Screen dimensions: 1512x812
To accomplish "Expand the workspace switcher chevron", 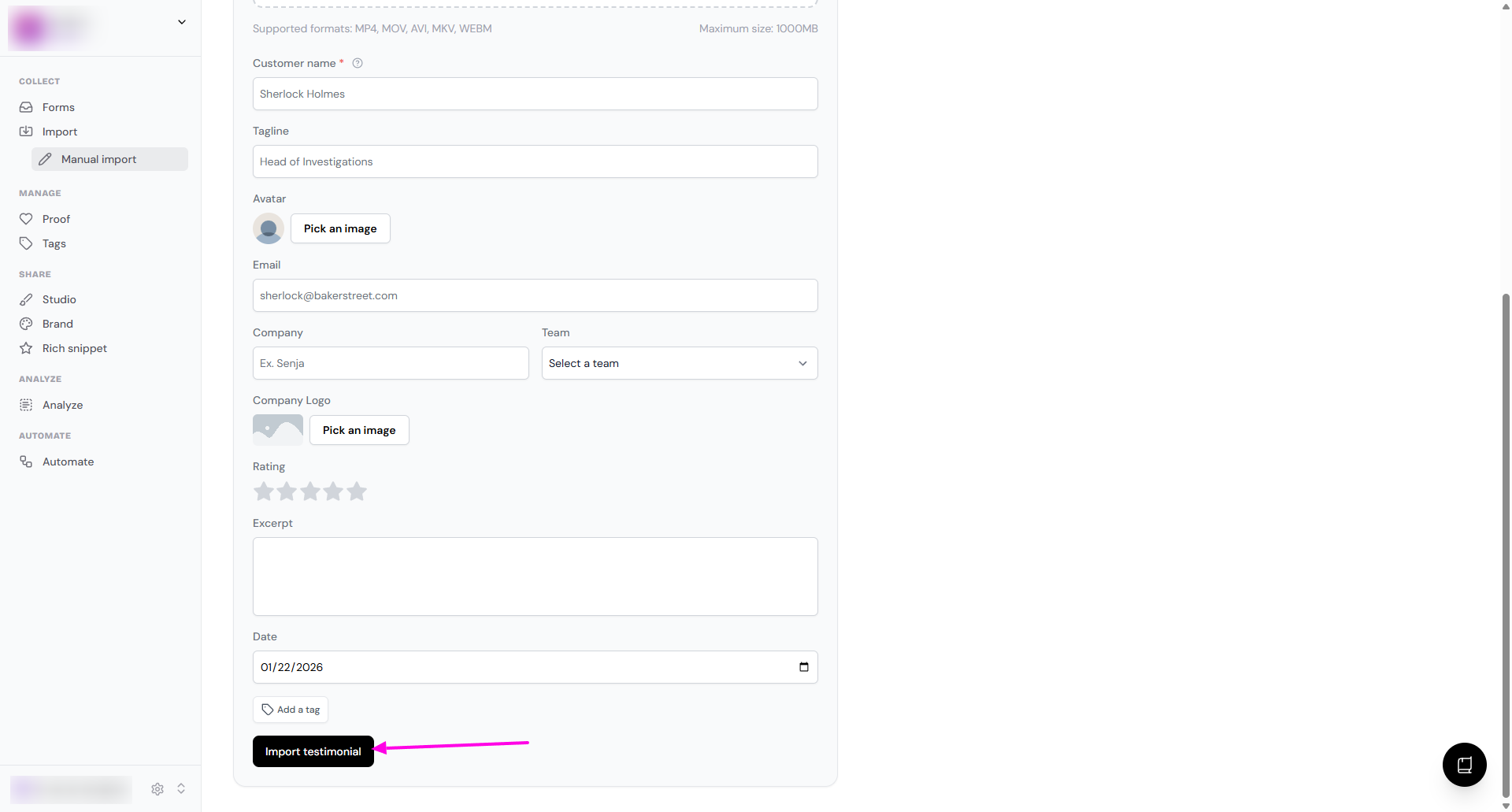I will pyautogui.click(x=182, y=22).
